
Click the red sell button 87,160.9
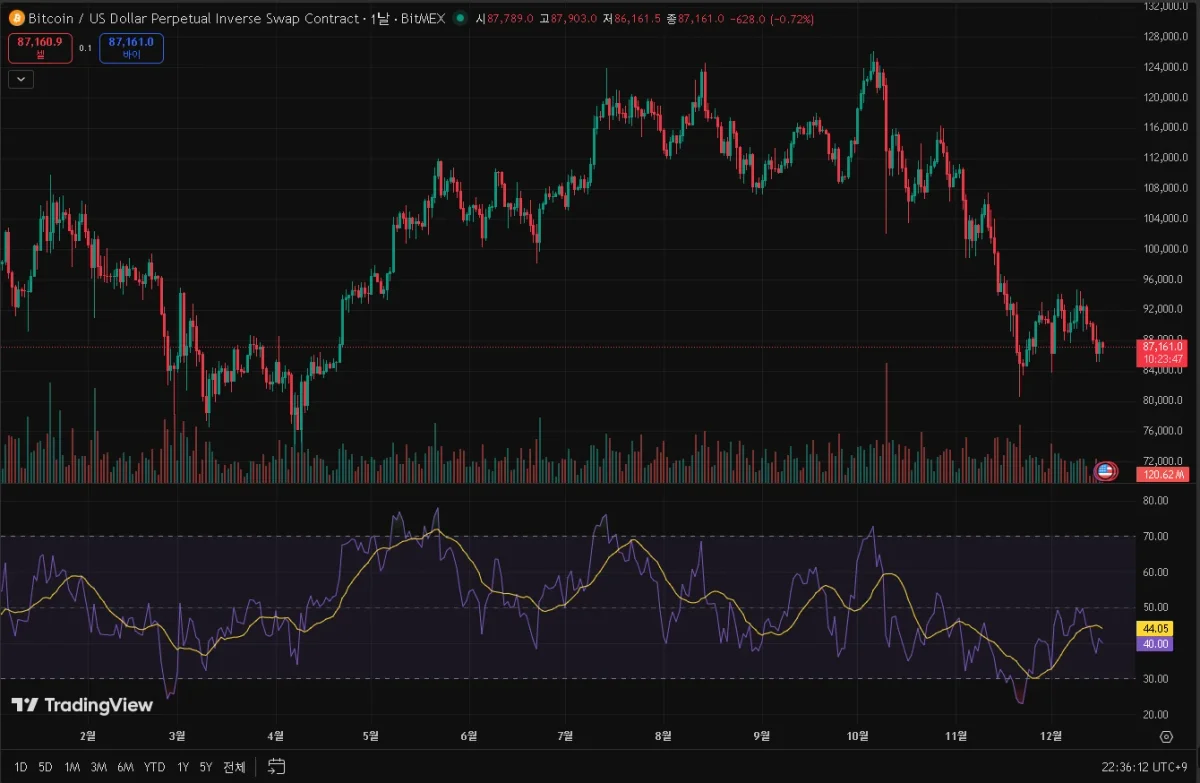pos(40,48)
